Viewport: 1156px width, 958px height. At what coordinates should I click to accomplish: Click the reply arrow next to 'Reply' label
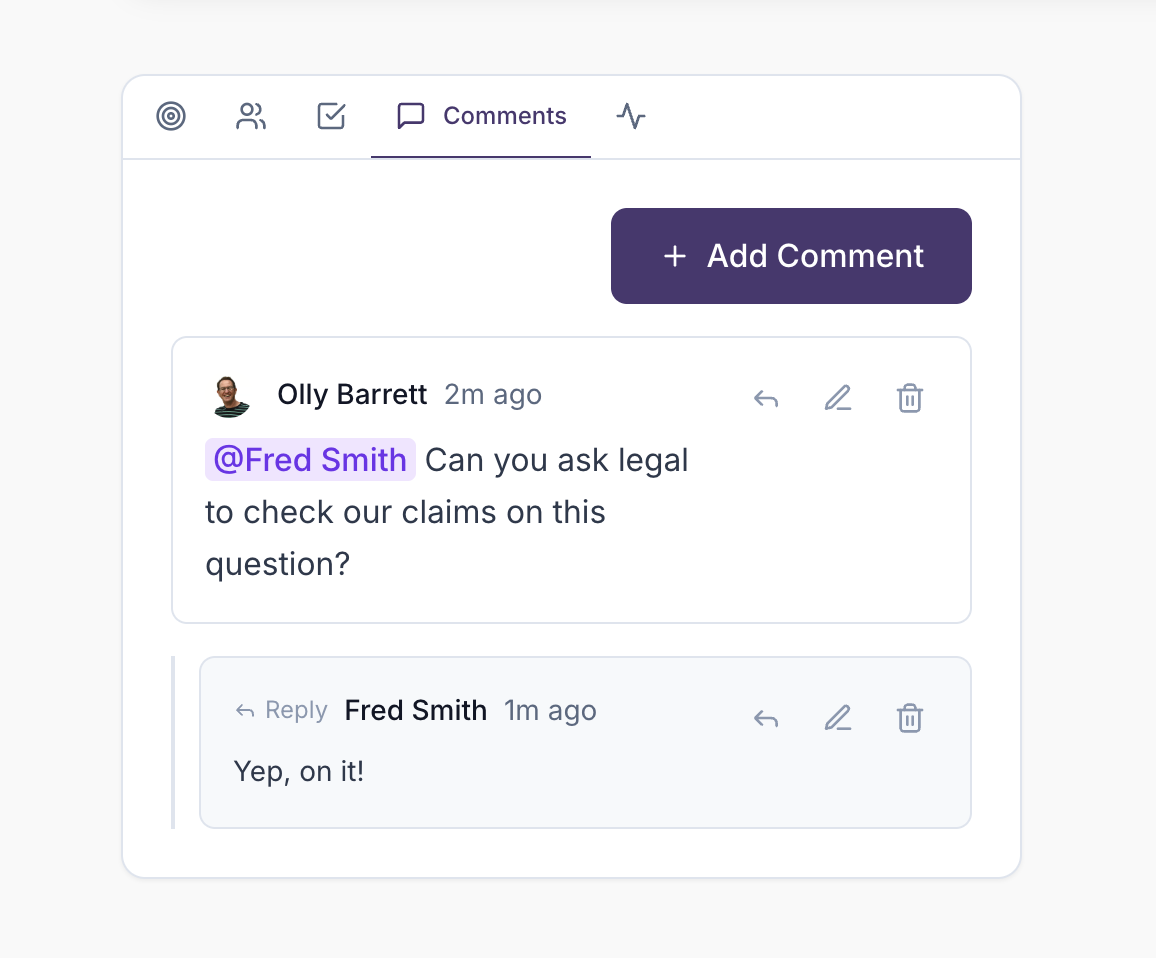pyautogui.click(x=243, y=710)
